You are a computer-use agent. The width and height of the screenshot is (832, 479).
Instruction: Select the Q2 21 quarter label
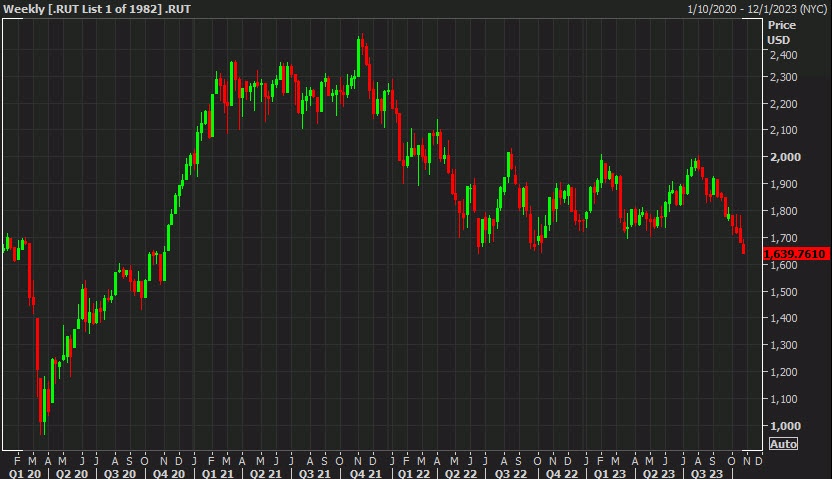click(263, 472)
